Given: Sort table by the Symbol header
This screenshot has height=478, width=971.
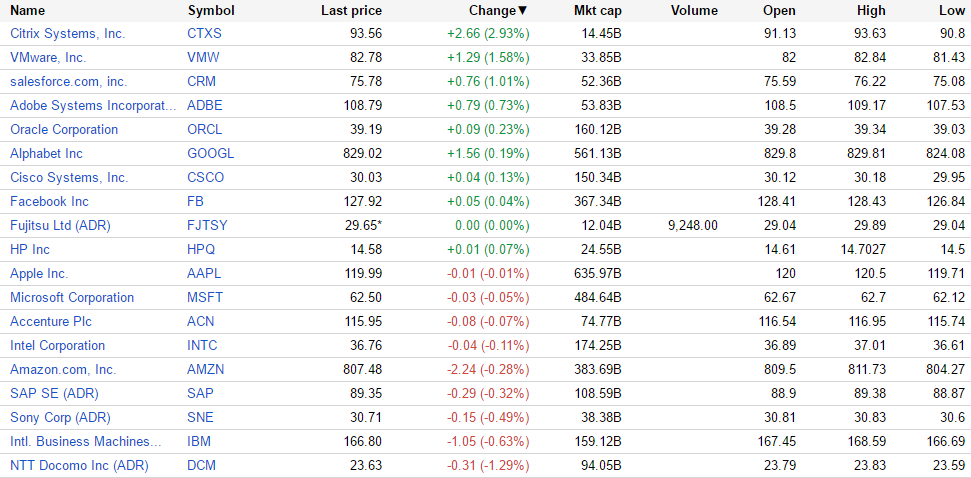Looking at the screenshot, I should pos(210,11).
